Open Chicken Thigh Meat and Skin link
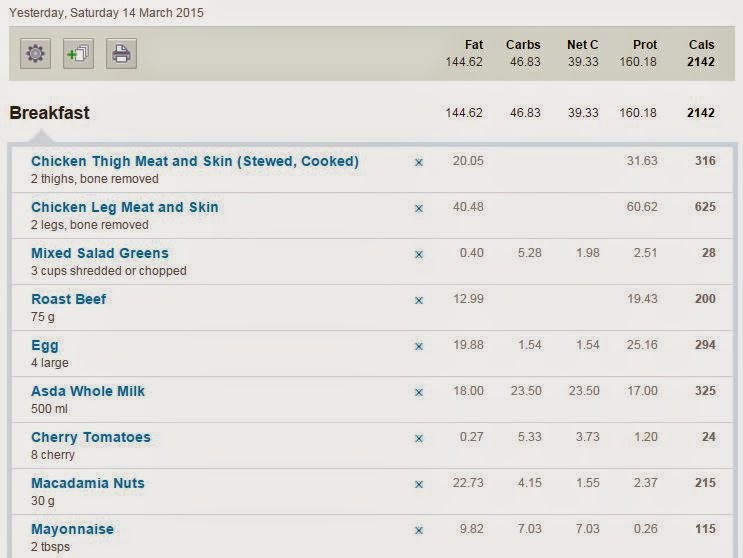The image size is (743, 558). pyautogui.click(x=195, y=162)
